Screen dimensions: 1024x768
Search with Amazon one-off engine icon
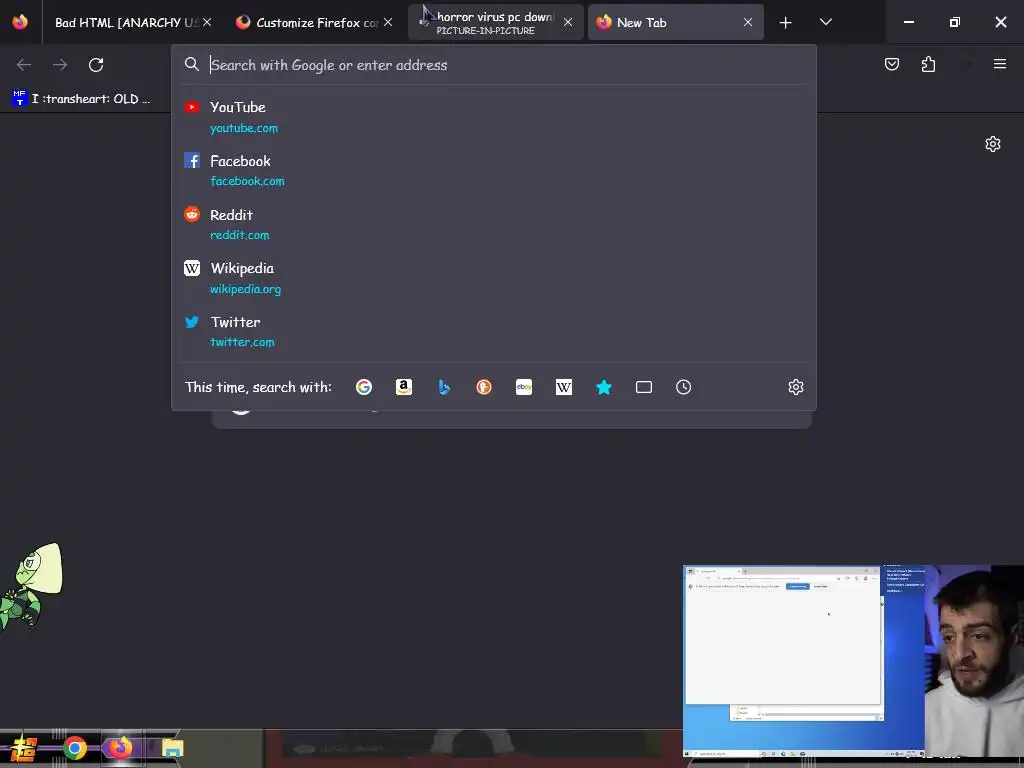pyautogui.click(x=404, y=387)
